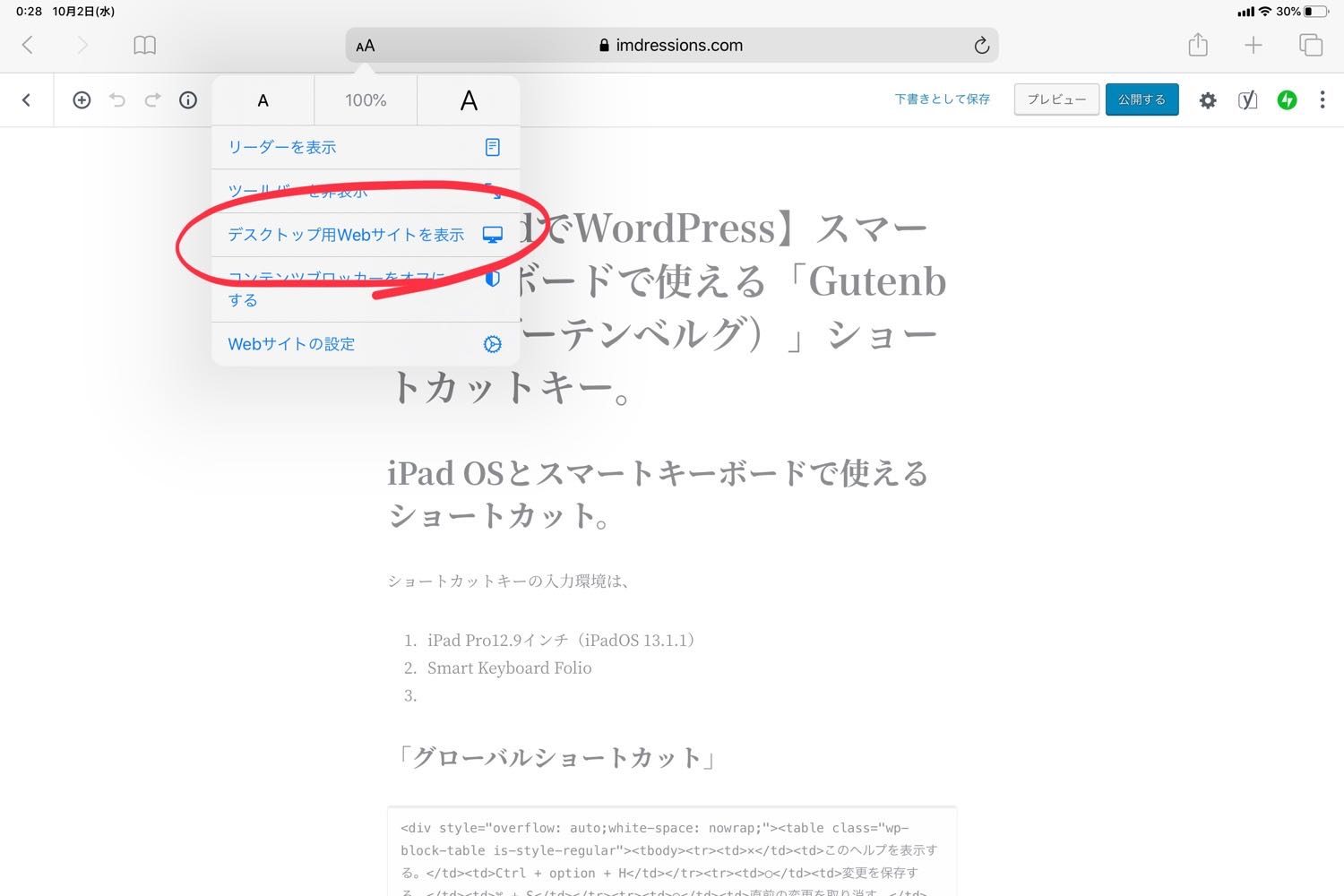This screenshot has height=896, width=1344.
Task: Tap the 0:28 clock in status bar
Action: point(30,12)
